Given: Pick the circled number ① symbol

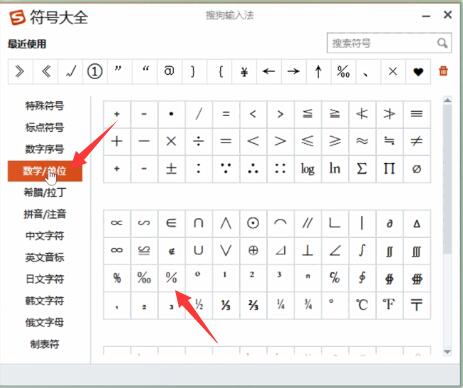Looking at the screenshot, I should point(95,71).
